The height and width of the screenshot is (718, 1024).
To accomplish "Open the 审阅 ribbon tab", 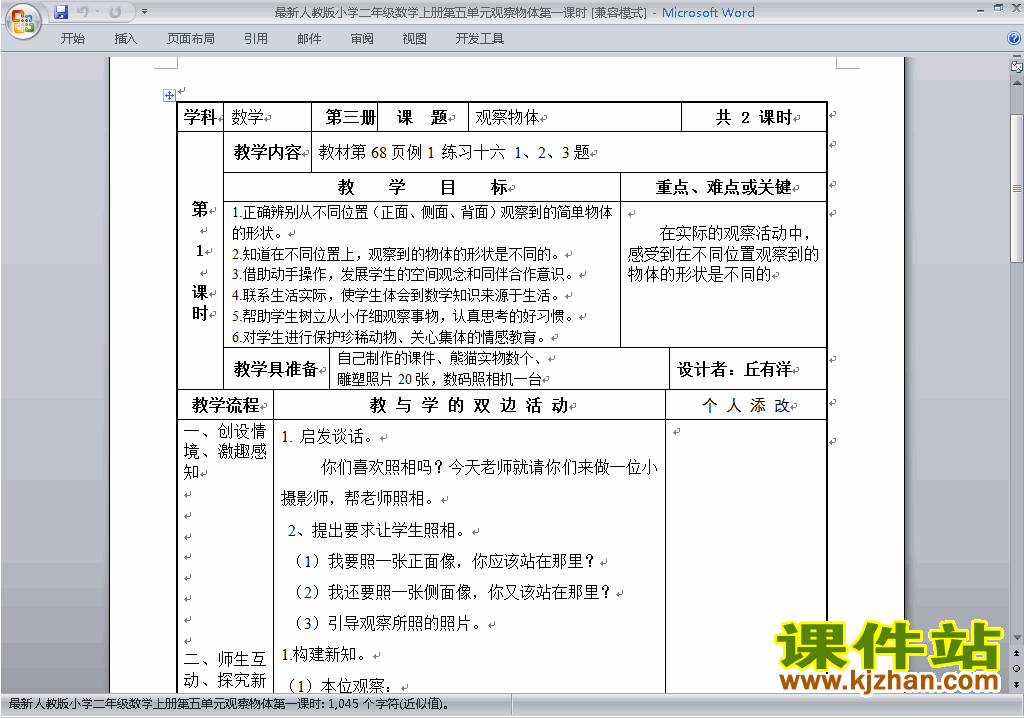I will (x=362, y=39).
